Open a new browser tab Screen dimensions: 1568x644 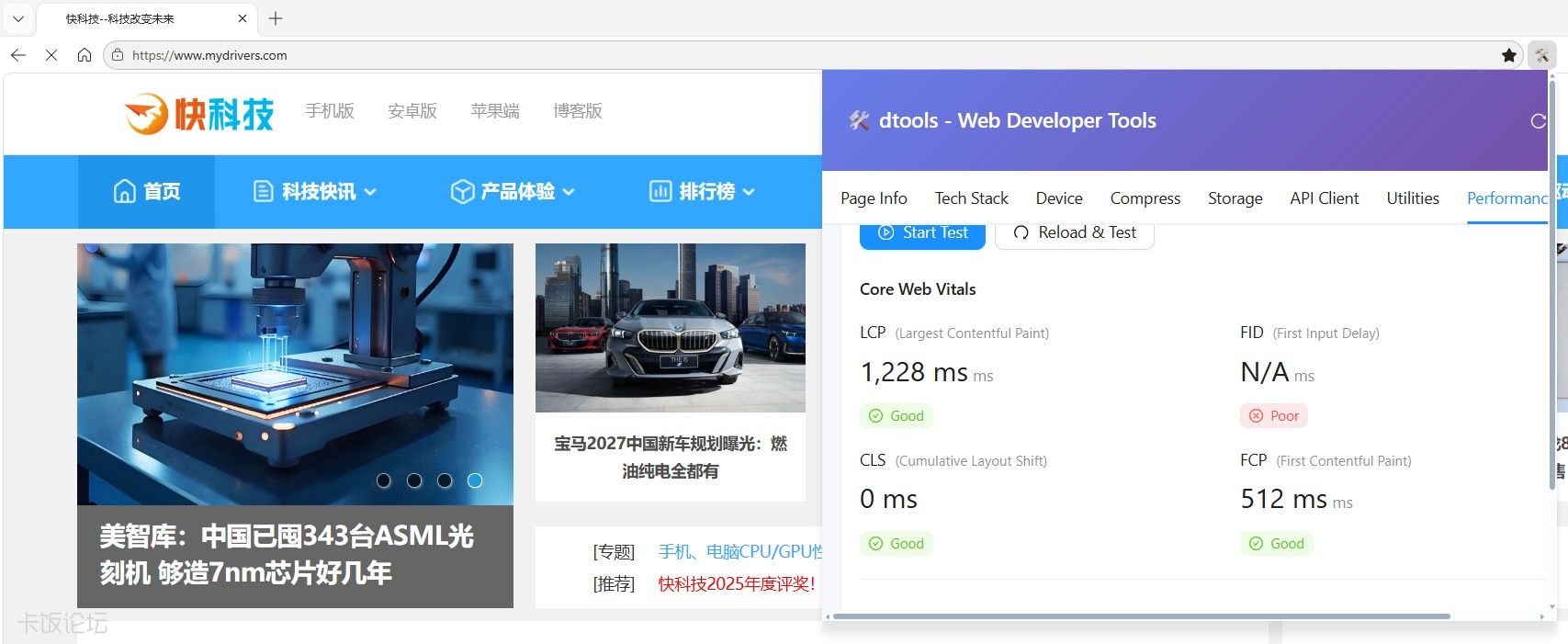276,18
